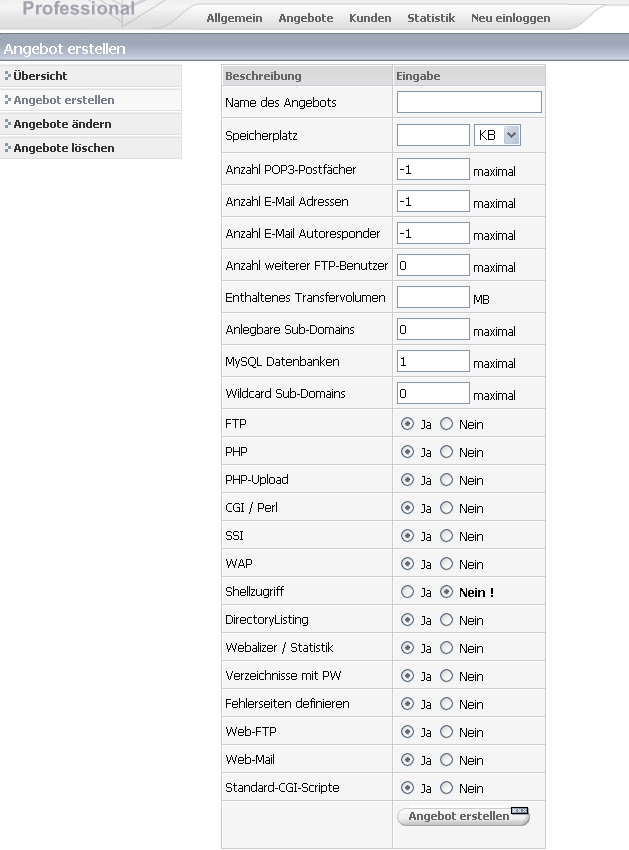
Task: Select Ja for Web-Mail
Action: pyautogui.click(x=407, y=760)
